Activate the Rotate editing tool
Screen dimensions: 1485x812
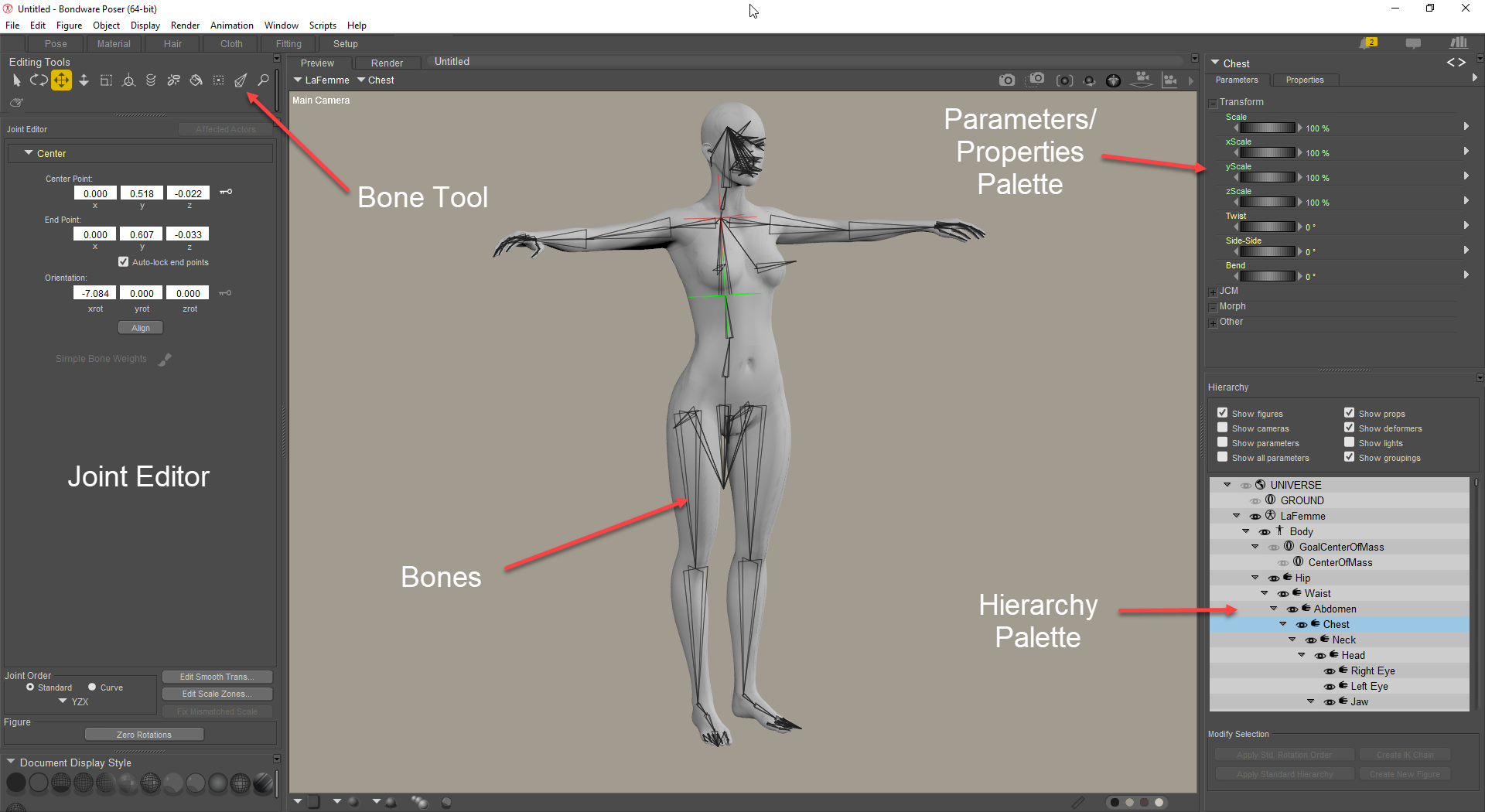point(39,80)
